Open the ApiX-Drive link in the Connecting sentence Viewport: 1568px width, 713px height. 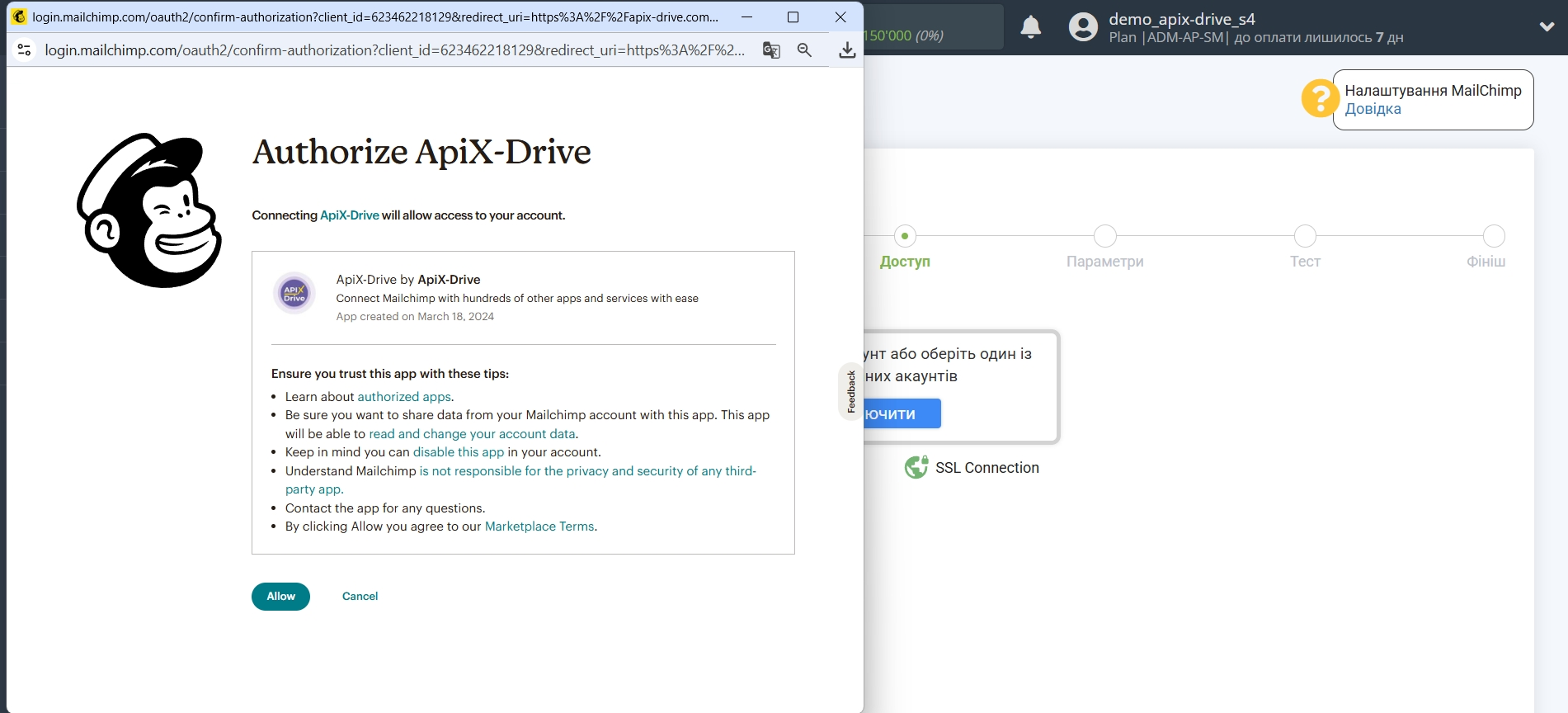(350, 215)
